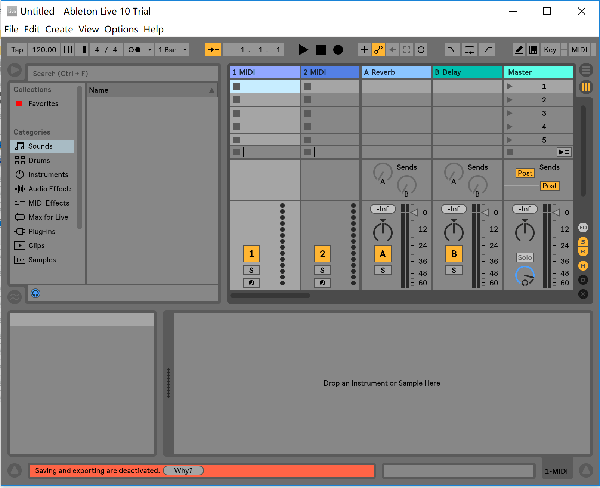Viewport: 600px width, 488px height.
Task: Click the Stop button in transport
Action: coord(321,49)
